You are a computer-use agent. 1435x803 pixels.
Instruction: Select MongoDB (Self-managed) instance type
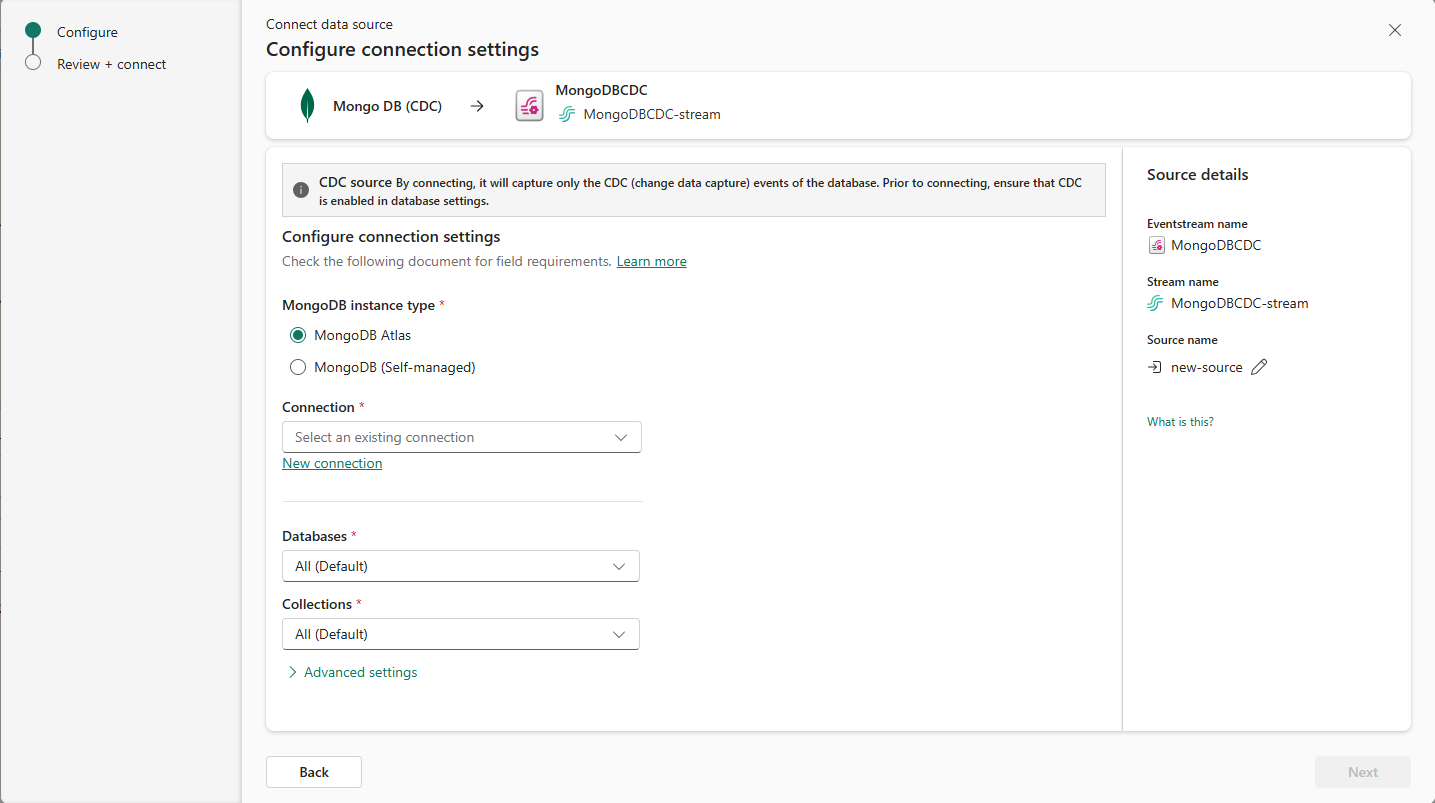[298, 367]
